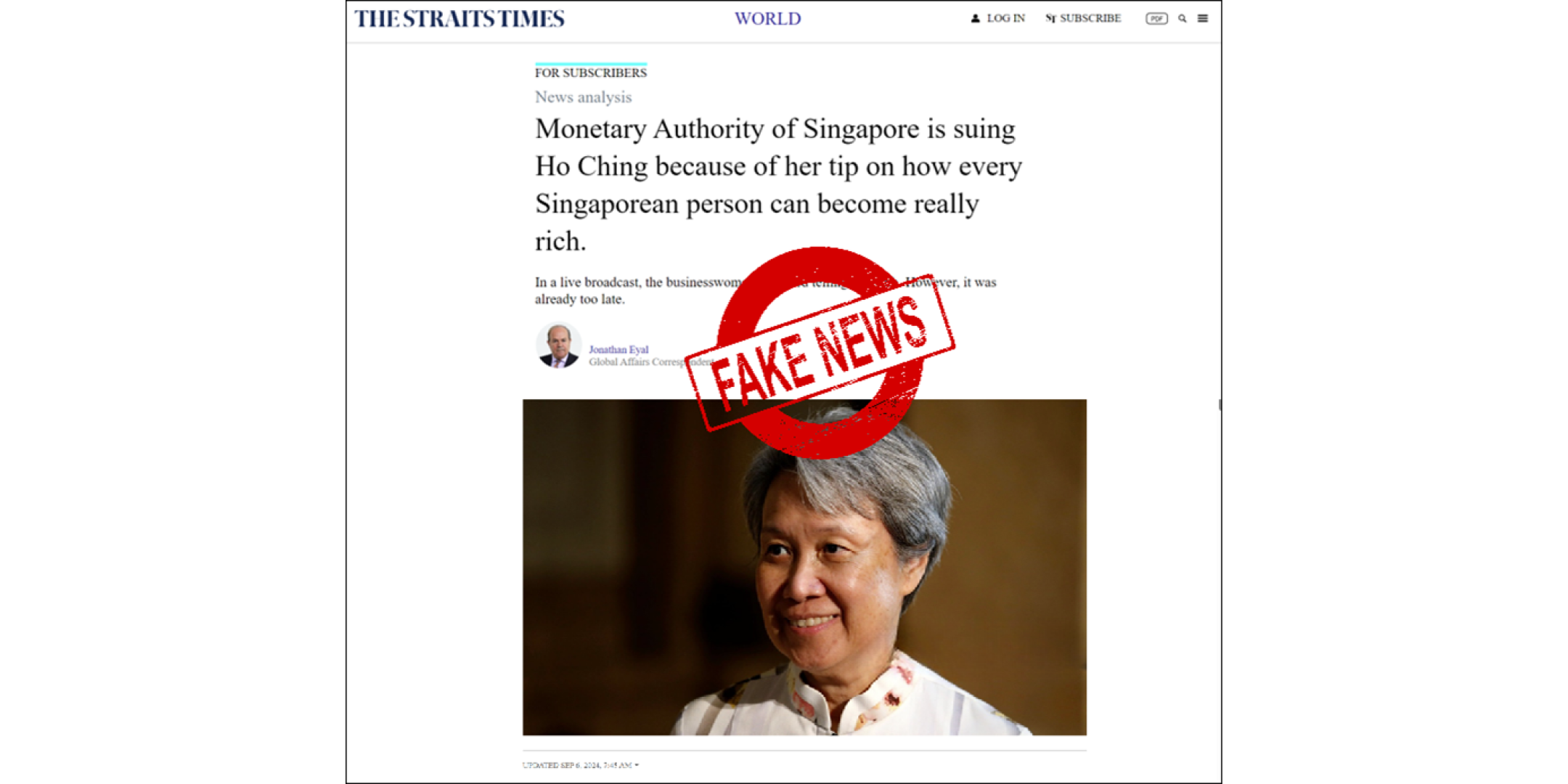Viewport: 1568px width, 784px height.
Task: Click Jonathan Eyal's author avatar
Action: click(x=558, y=346)
